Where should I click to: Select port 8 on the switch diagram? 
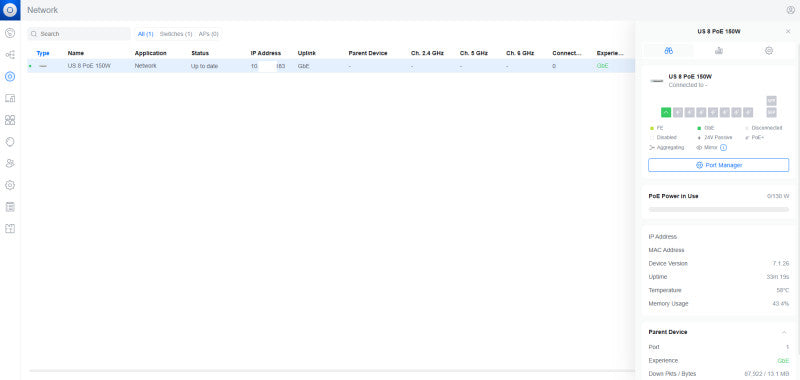748,112
